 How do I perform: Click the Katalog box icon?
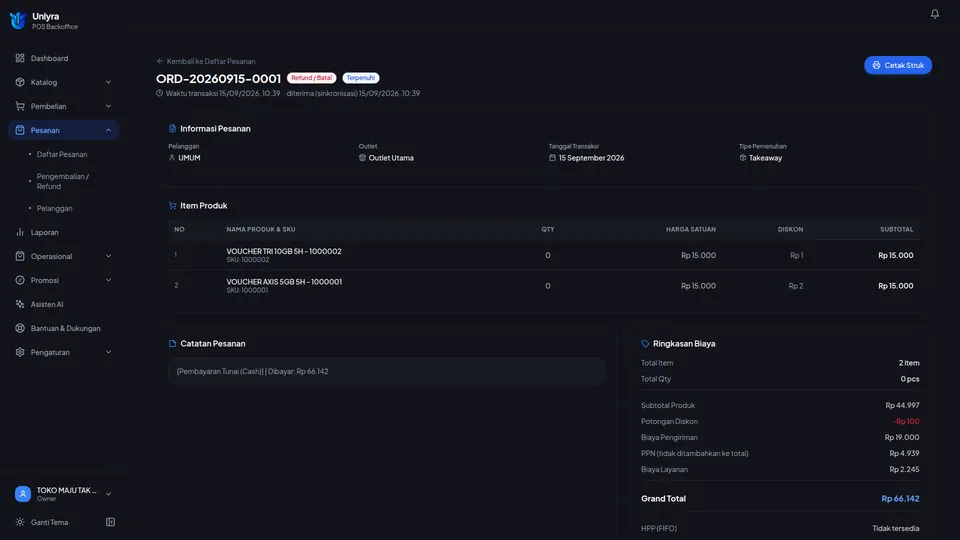click(x=20, y=82)
